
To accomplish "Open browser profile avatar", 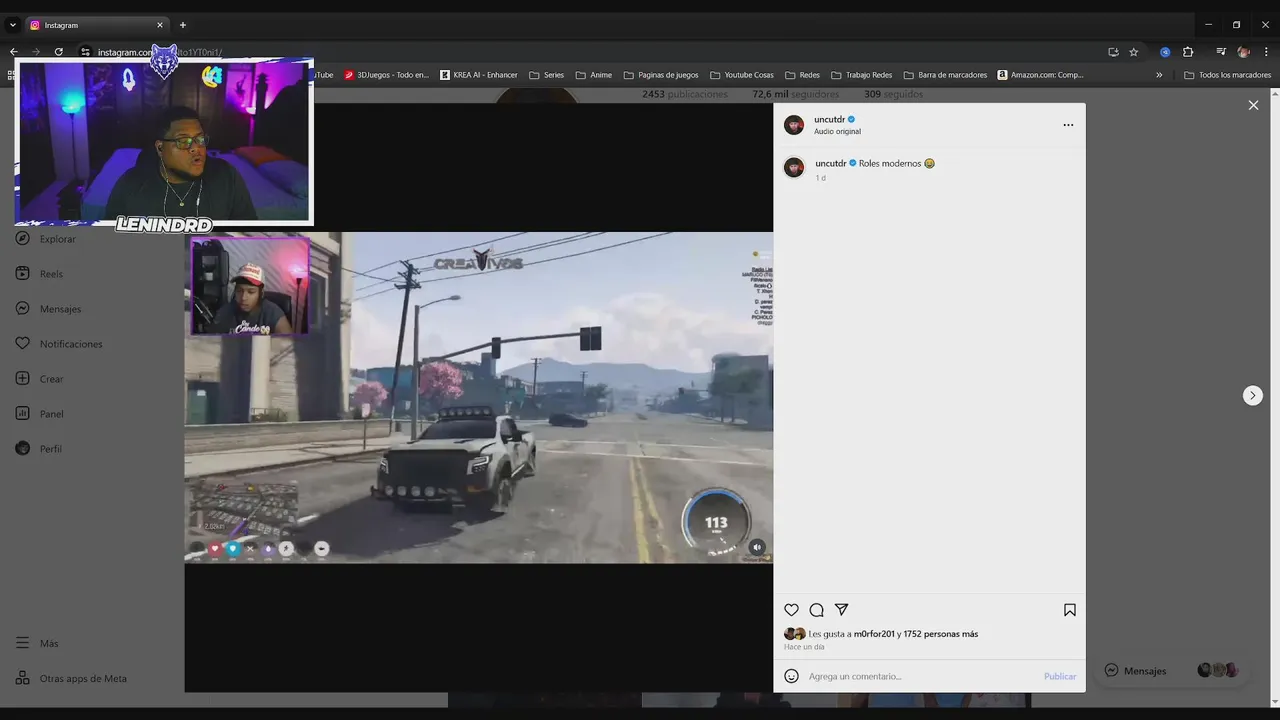I will coord(1243,52).
